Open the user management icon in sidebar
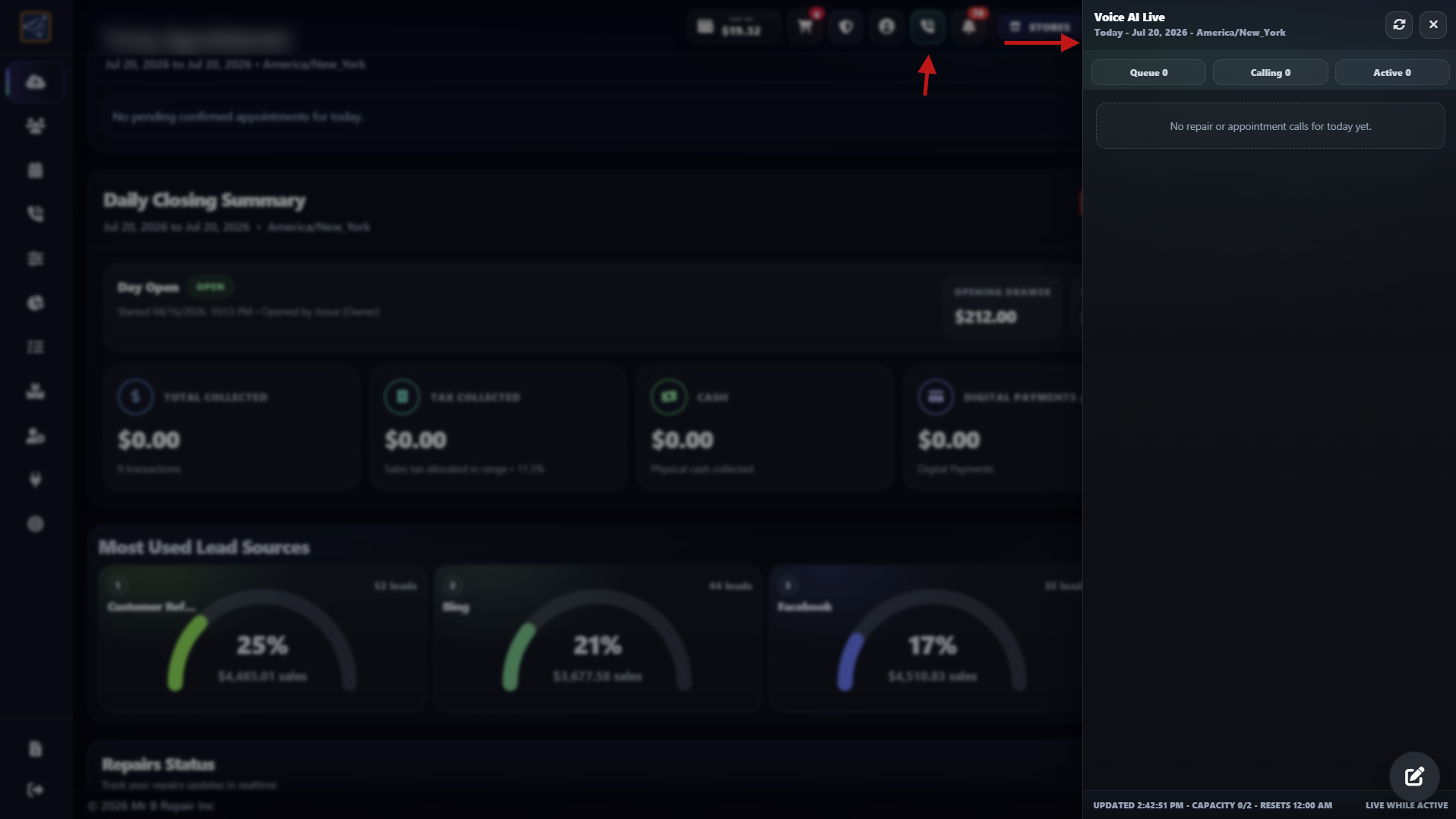Screen dimensions: 1456x819 [x=35, y=435]
